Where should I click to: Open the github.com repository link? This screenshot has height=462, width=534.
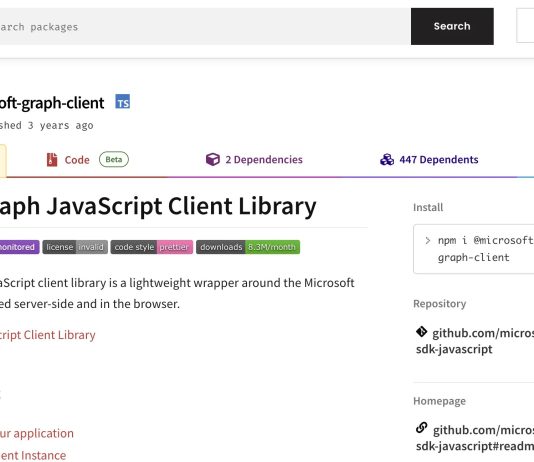(475, 341)
